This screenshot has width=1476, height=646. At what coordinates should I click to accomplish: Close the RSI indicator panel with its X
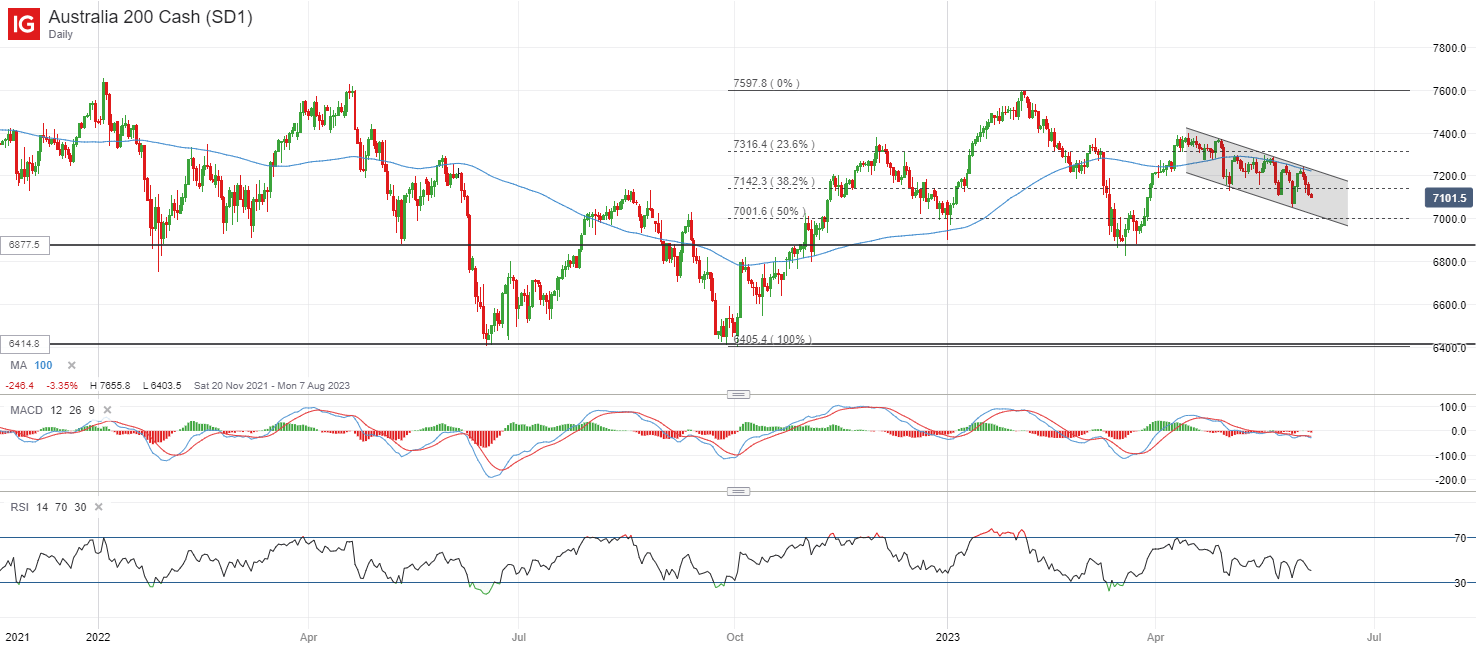(98, 508)
